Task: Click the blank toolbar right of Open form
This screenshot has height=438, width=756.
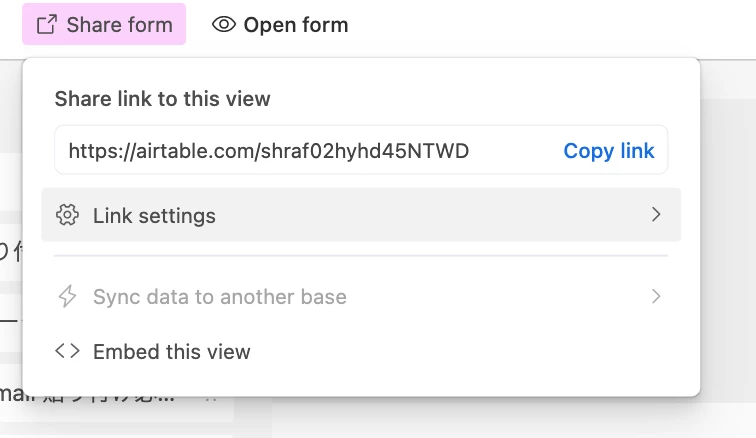Action: (550, 25)
